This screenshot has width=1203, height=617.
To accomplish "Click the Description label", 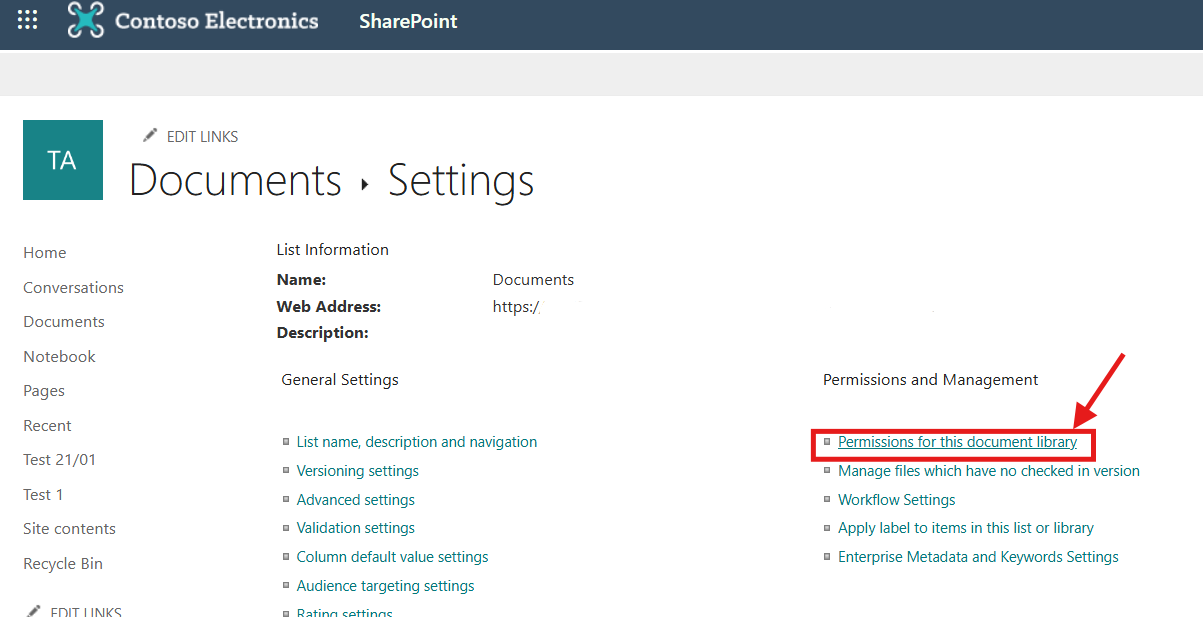I will click(x=323, y=333).
